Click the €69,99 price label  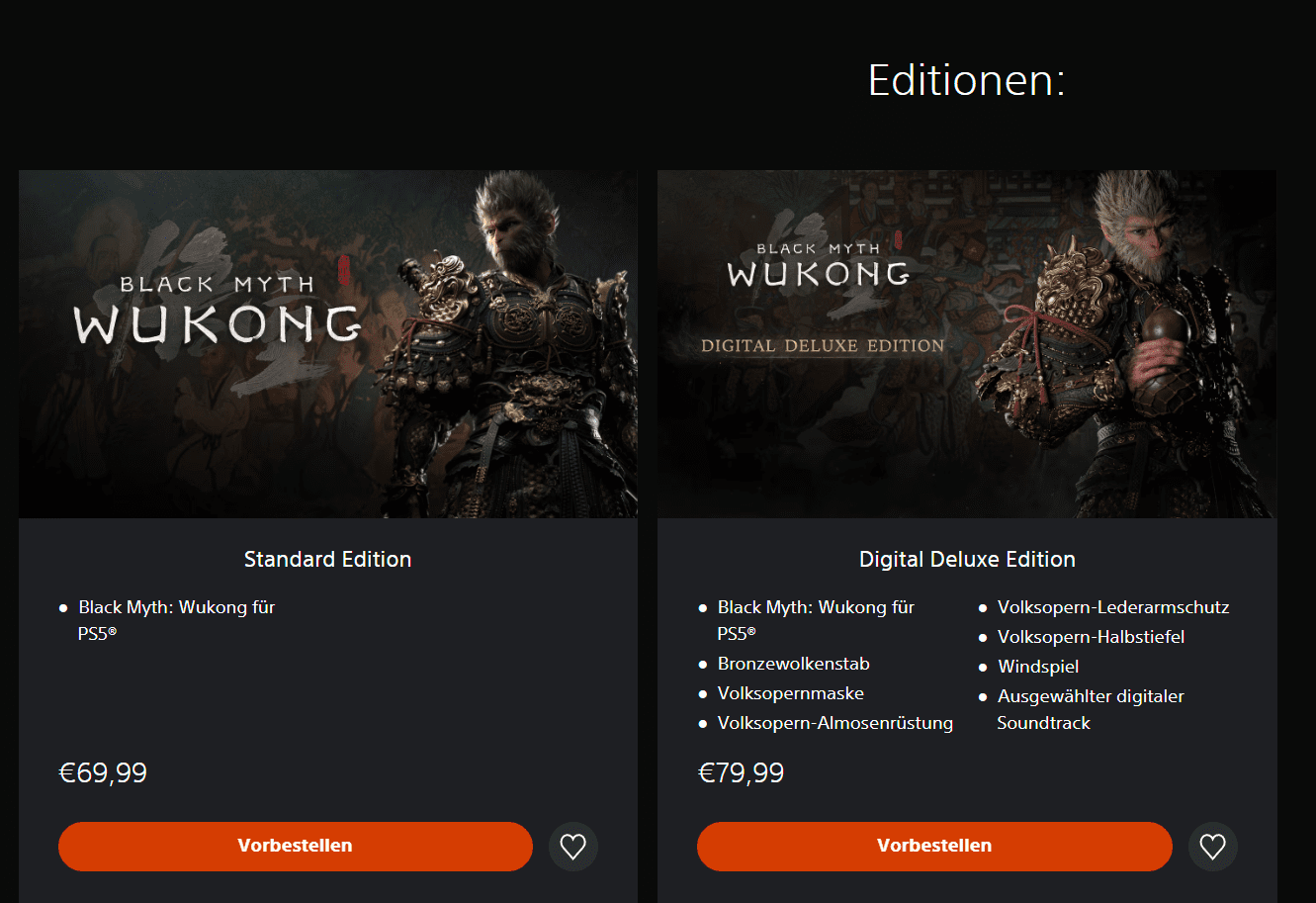tap(103, 772)
